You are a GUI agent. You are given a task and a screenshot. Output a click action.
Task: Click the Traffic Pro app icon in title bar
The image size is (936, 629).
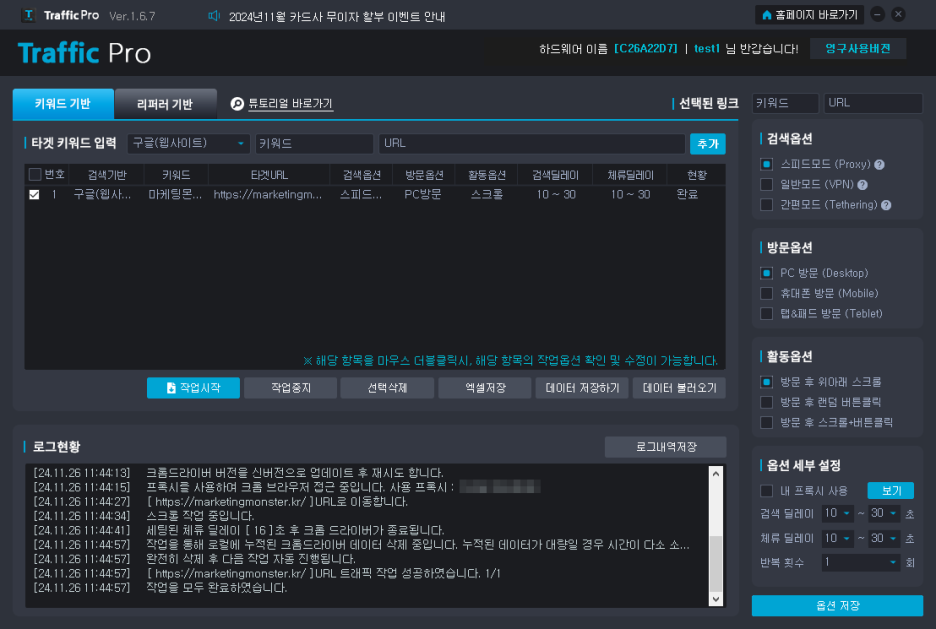pos(28,15)
